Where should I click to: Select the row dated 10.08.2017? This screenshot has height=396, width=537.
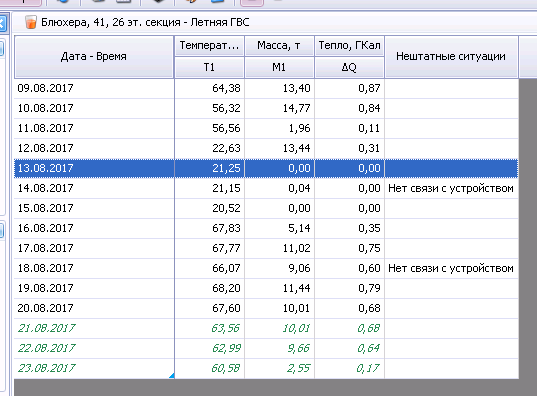coord(266,108)
